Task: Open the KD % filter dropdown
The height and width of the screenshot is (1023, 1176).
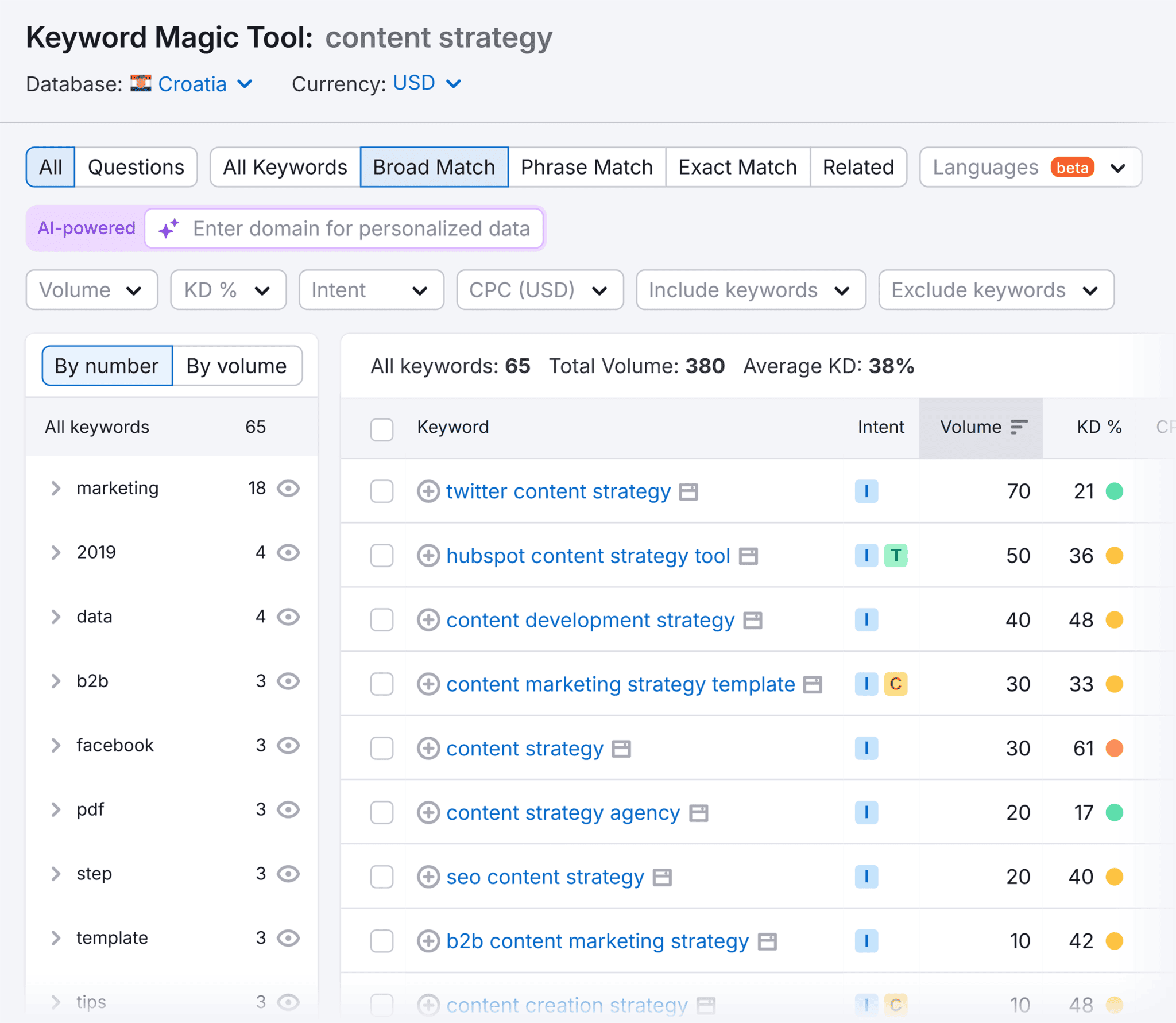Action: pyautogui.click(x=227, y=290)
